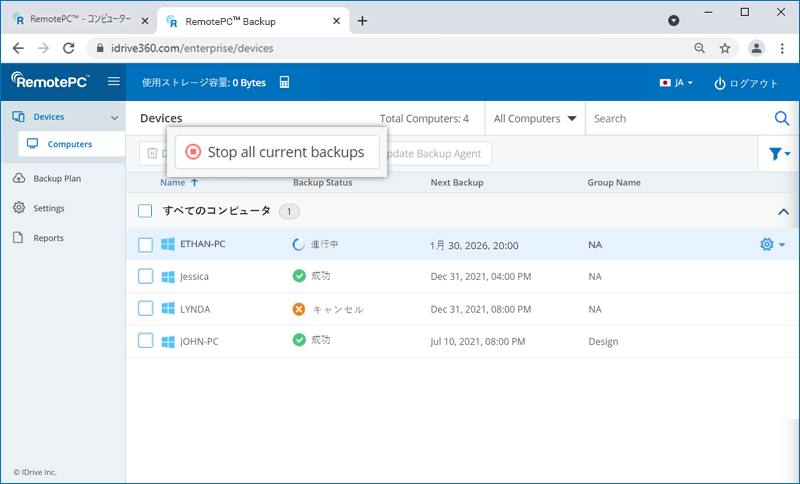Screen dimensions: 800x484
Task: Click the Total Computers: 4 label
Action: point(424,118)
